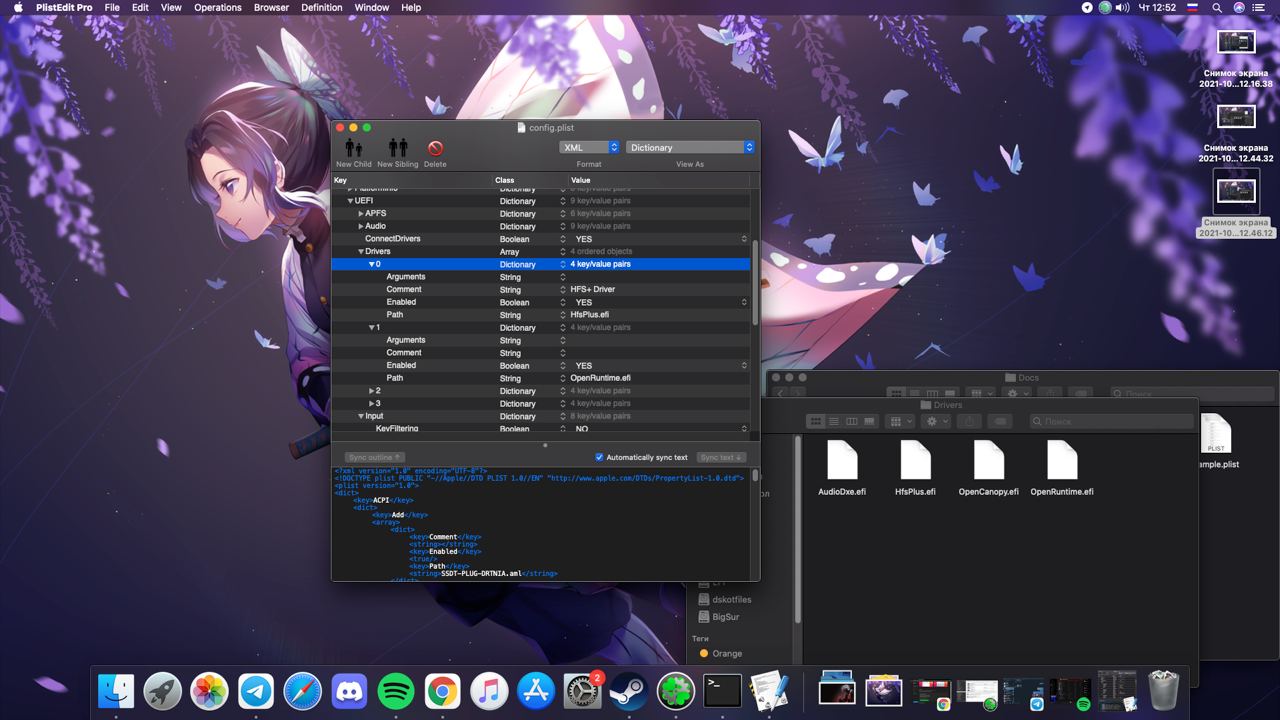This screenshot has width=1280, height=720.
Task: Expand the Audio tree node
Action: click(x=361, y=226)
